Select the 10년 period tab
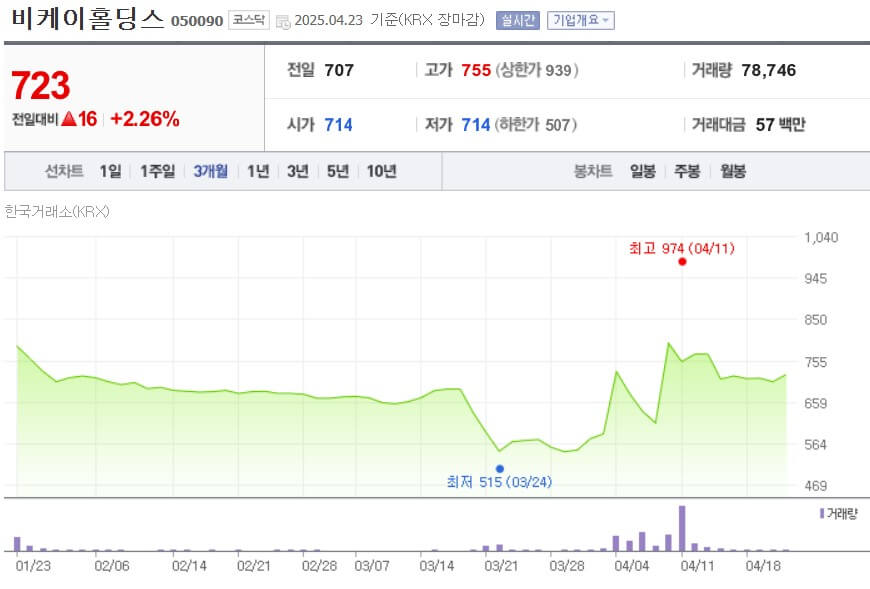This screenshot has height=589, width=870. click(383, 171)
